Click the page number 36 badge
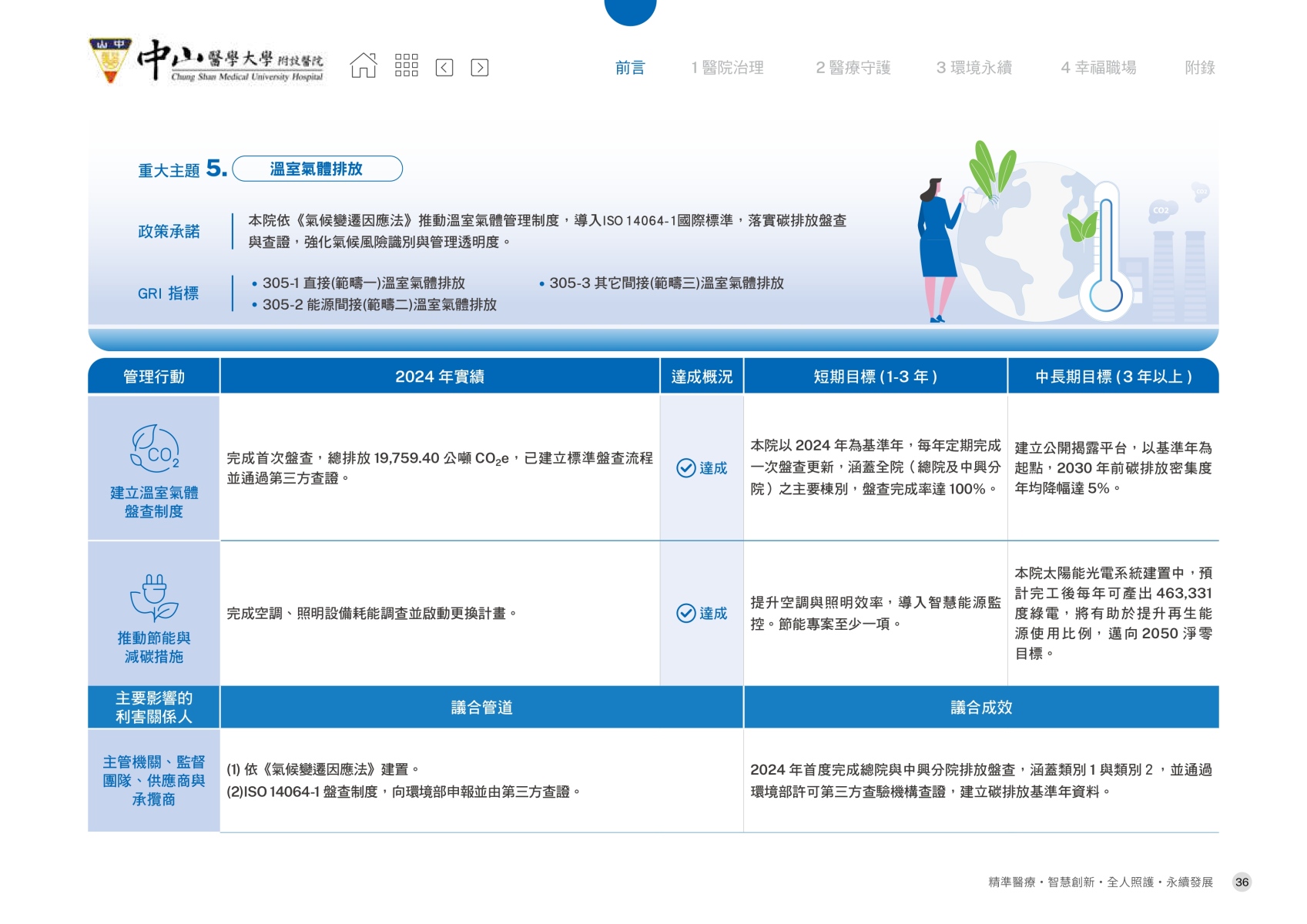The width and height of the screenshot is (1307, 924). tap(1242, 882)
